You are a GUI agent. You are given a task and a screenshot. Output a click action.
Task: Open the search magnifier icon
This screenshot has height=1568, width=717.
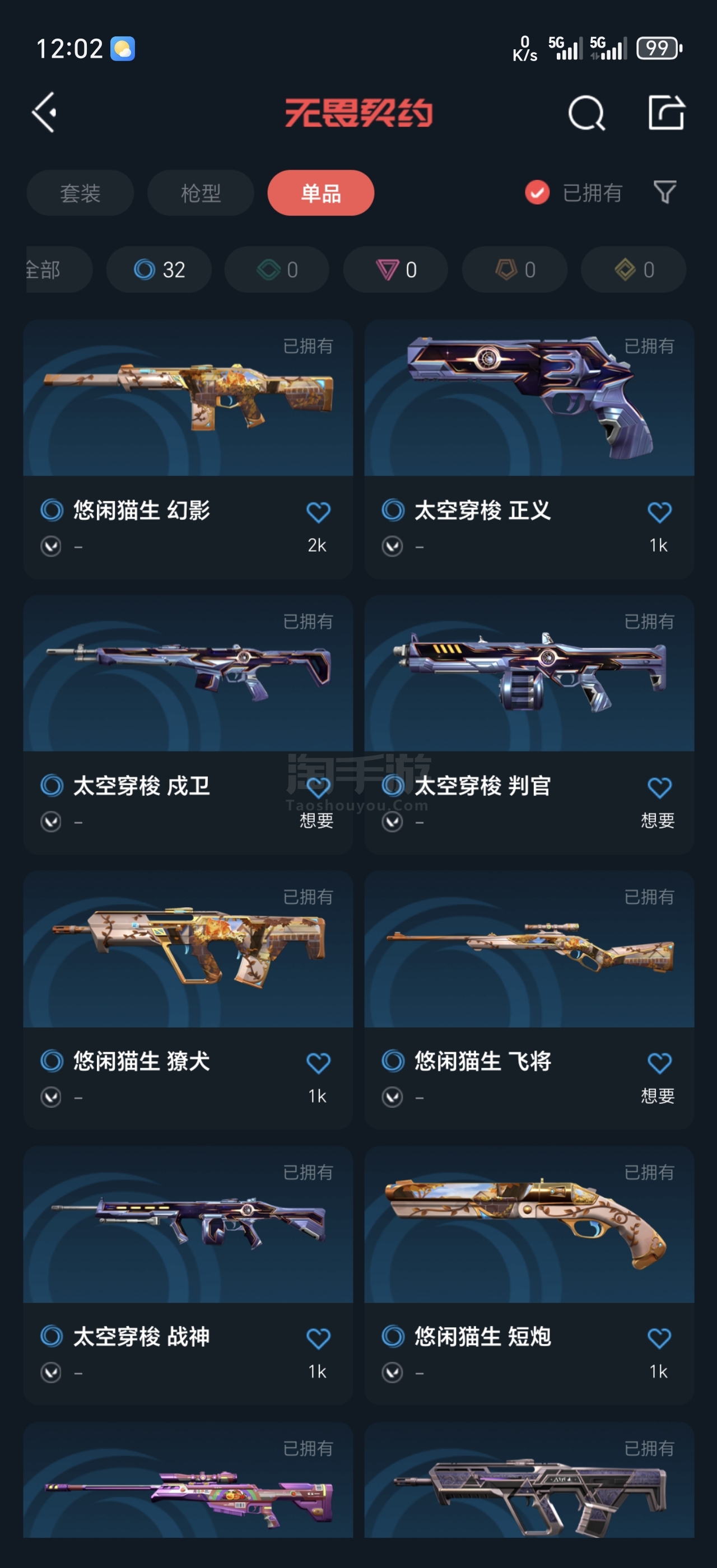586,113
